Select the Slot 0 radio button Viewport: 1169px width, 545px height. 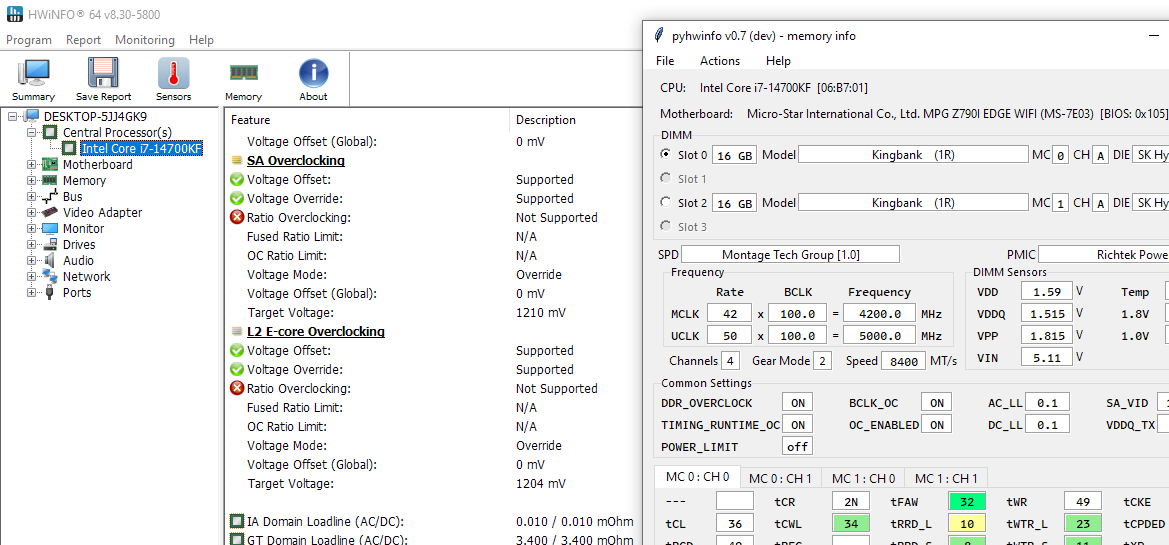coord(666,155)
